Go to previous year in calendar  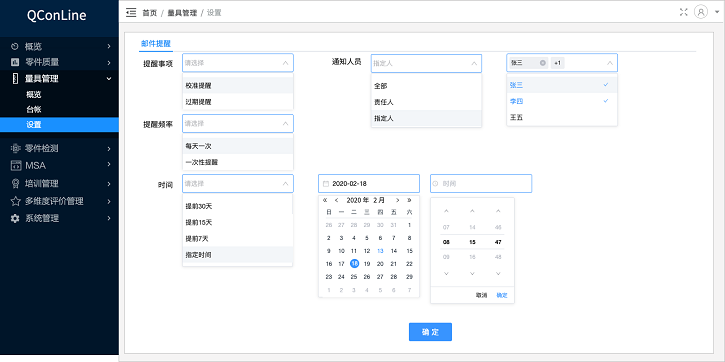325,200
